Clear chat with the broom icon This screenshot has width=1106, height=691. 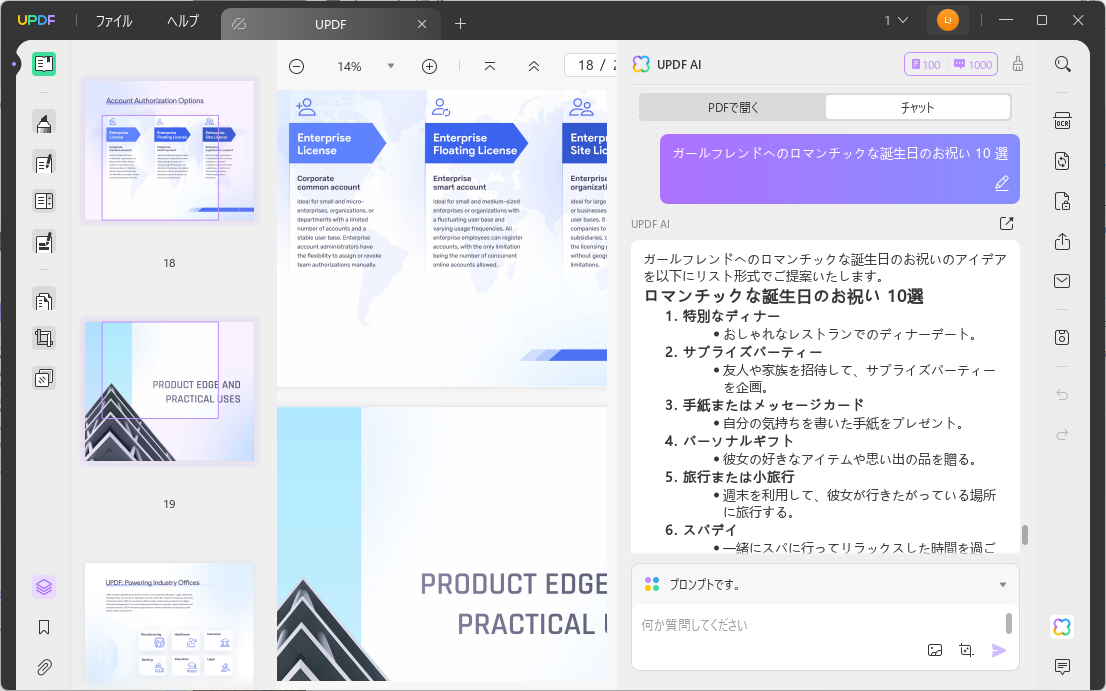(x=1018, y=64)
